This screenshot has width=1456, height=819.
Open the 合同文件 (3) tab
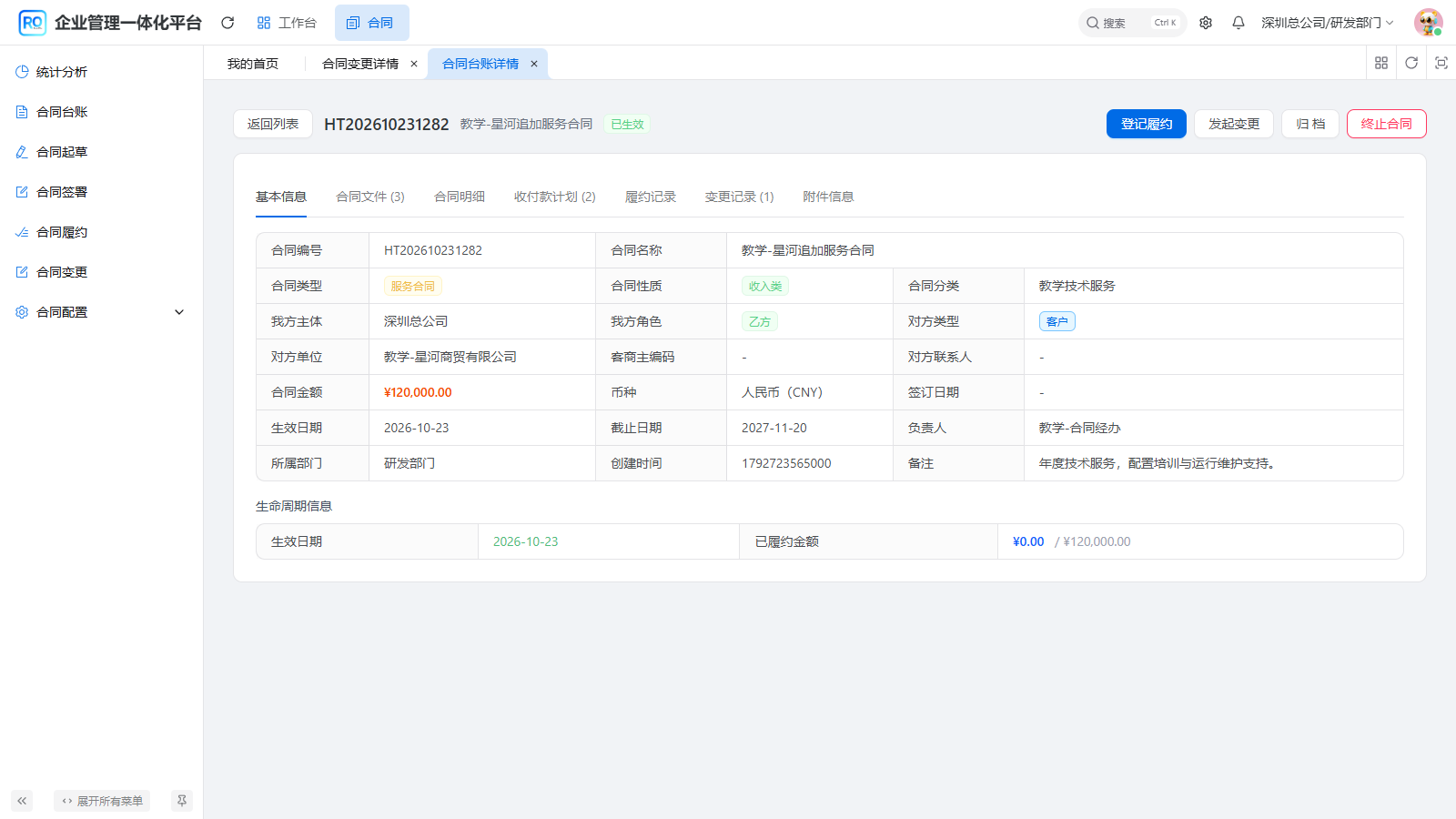tap(370, 197)
